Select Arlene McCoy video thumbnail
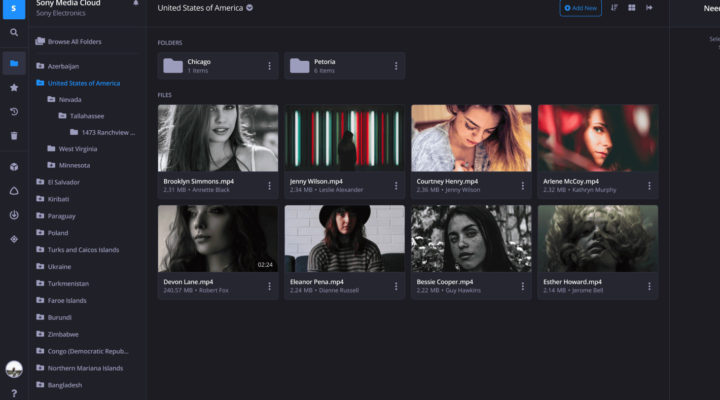This screenshot has width=720, height=400. coord(598,138)
